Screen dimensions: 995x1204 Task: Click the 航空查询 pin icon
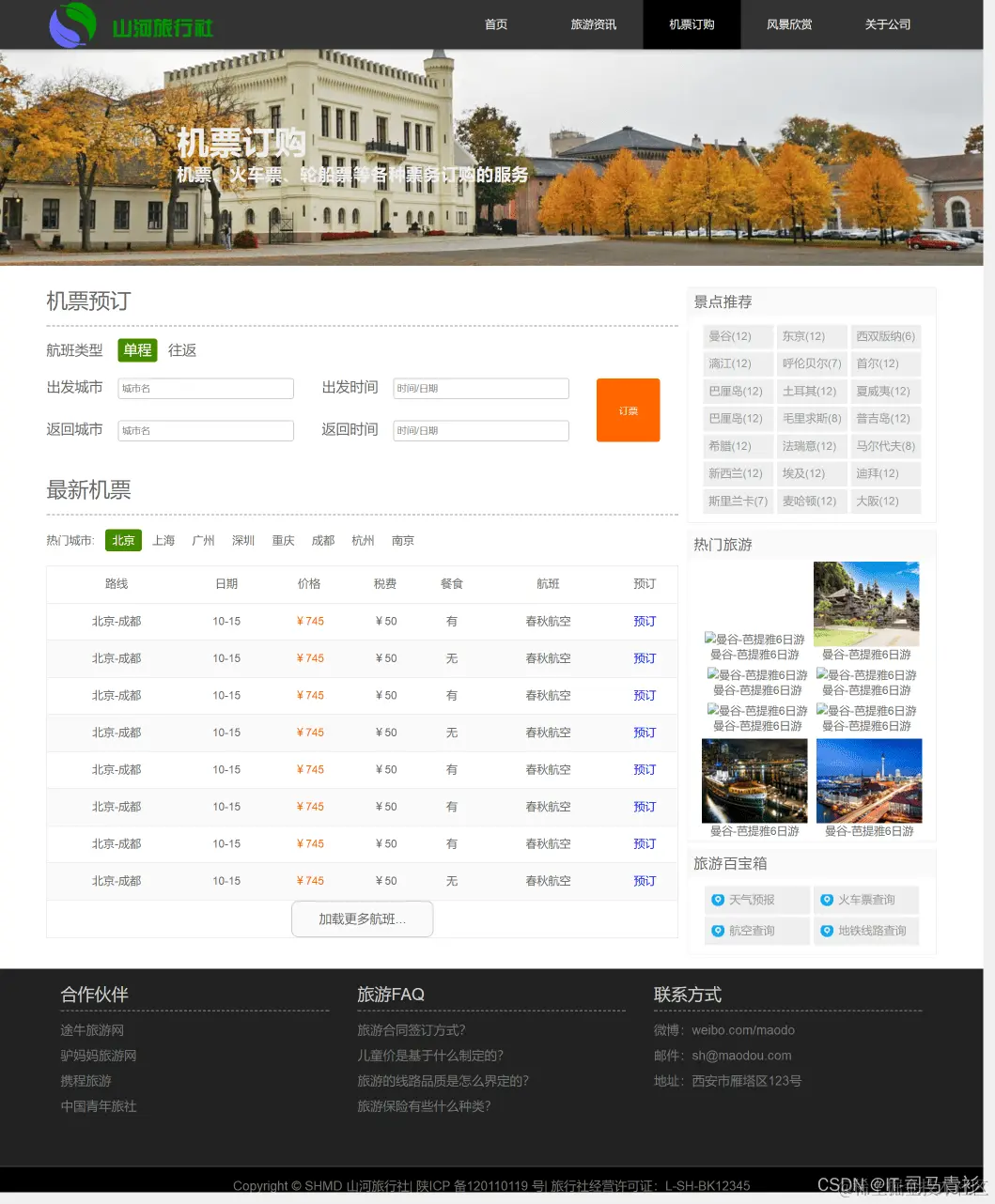pyautogui.click(x=718, y=931)
